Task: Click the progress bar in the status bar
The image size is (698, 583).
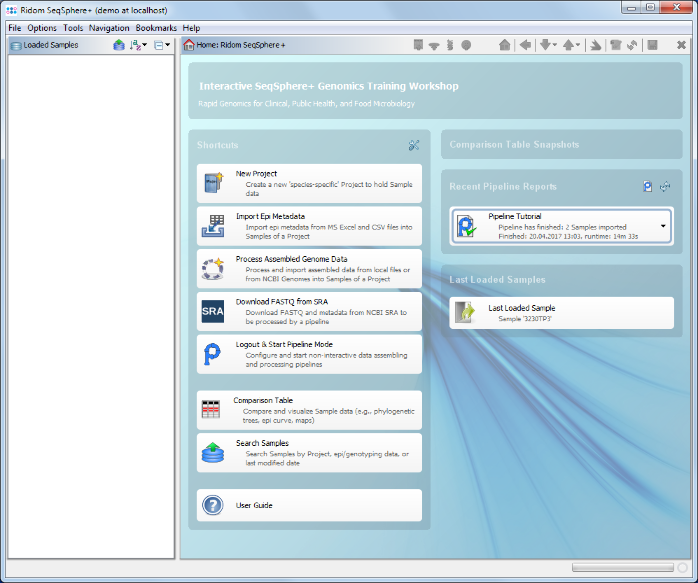Action: point(623,567)
